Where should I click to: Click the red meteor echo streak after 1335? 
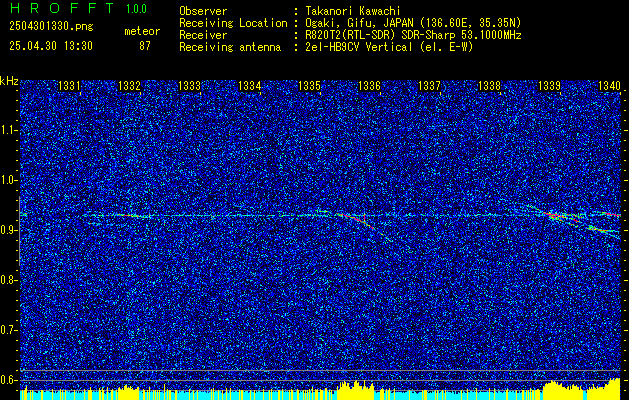[x=358, y=221]
